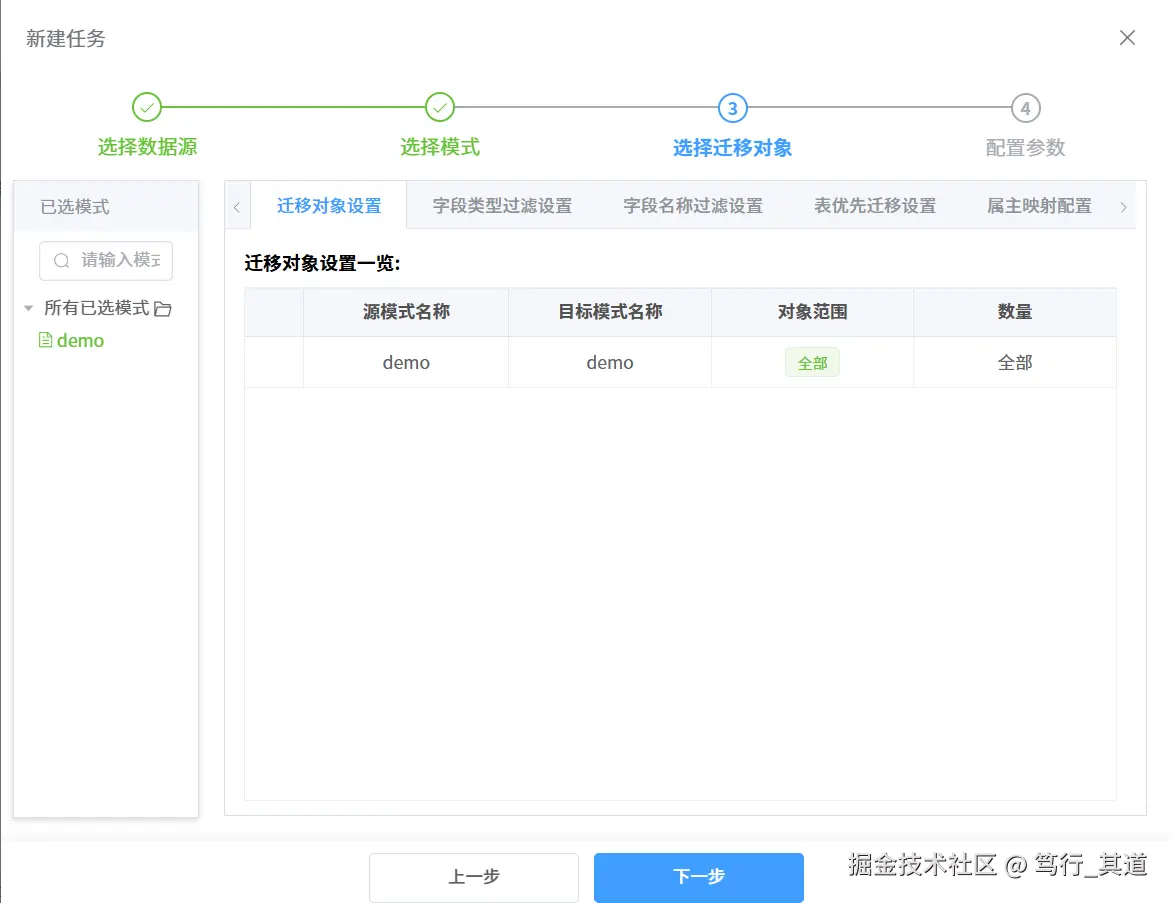
Task: Click the left chevron before 迁移对象设置 tab
Action: (237, 205)
